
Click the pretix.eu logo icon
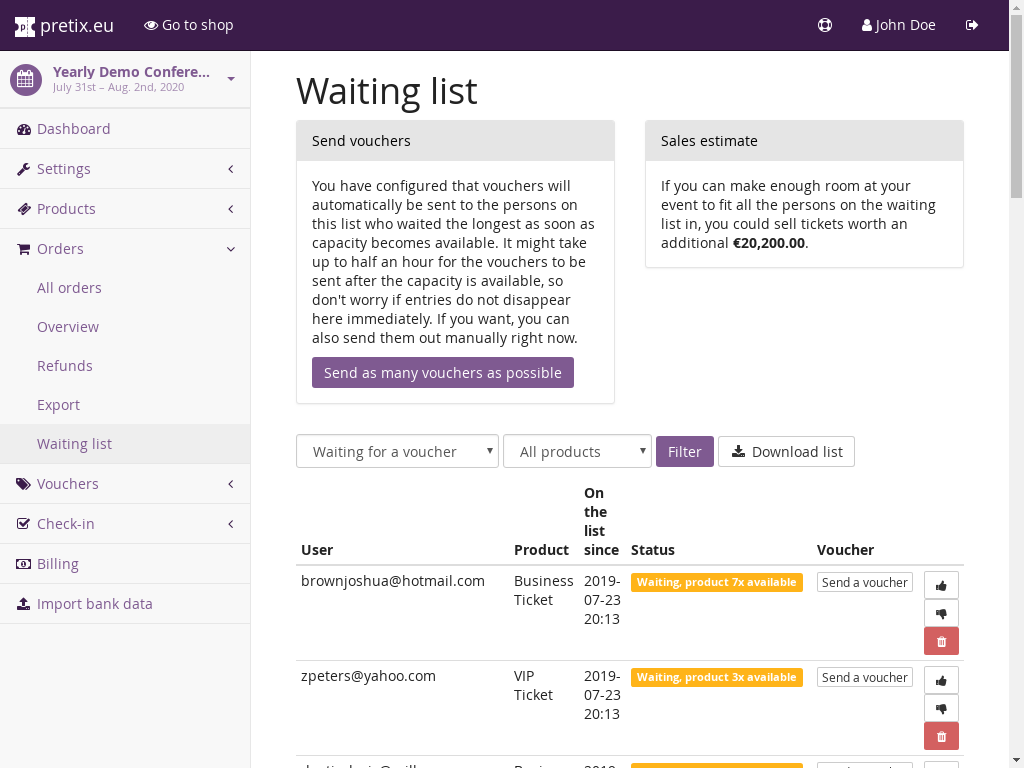pyautogui.click(x=25, y=26)
